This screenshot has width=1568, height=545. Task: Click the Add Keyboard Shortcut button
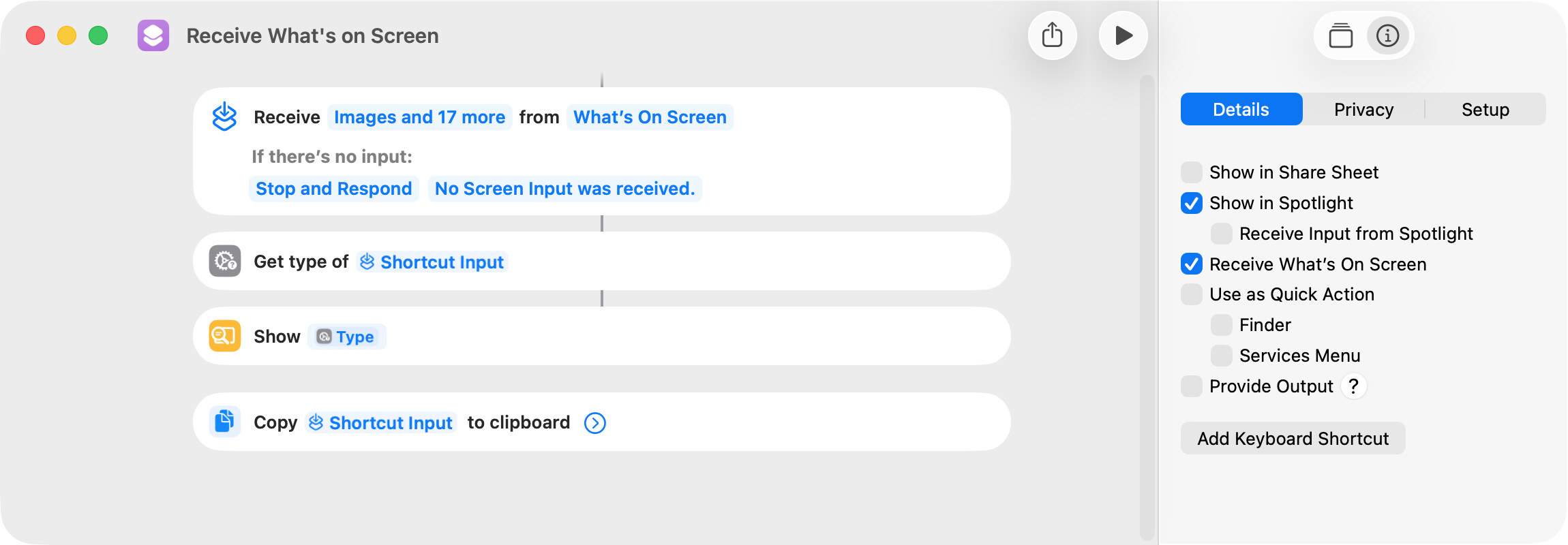point(1293,439)
